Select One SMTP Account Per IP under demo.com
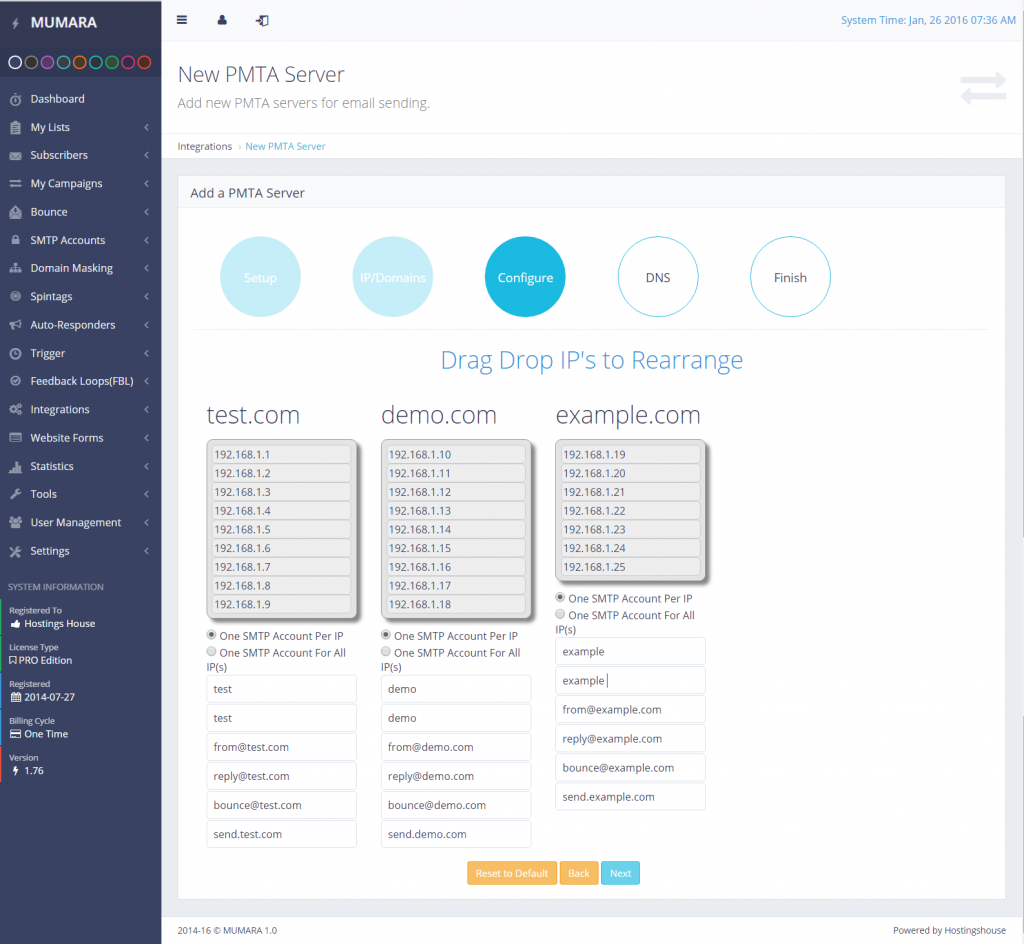 click(386, 636)
